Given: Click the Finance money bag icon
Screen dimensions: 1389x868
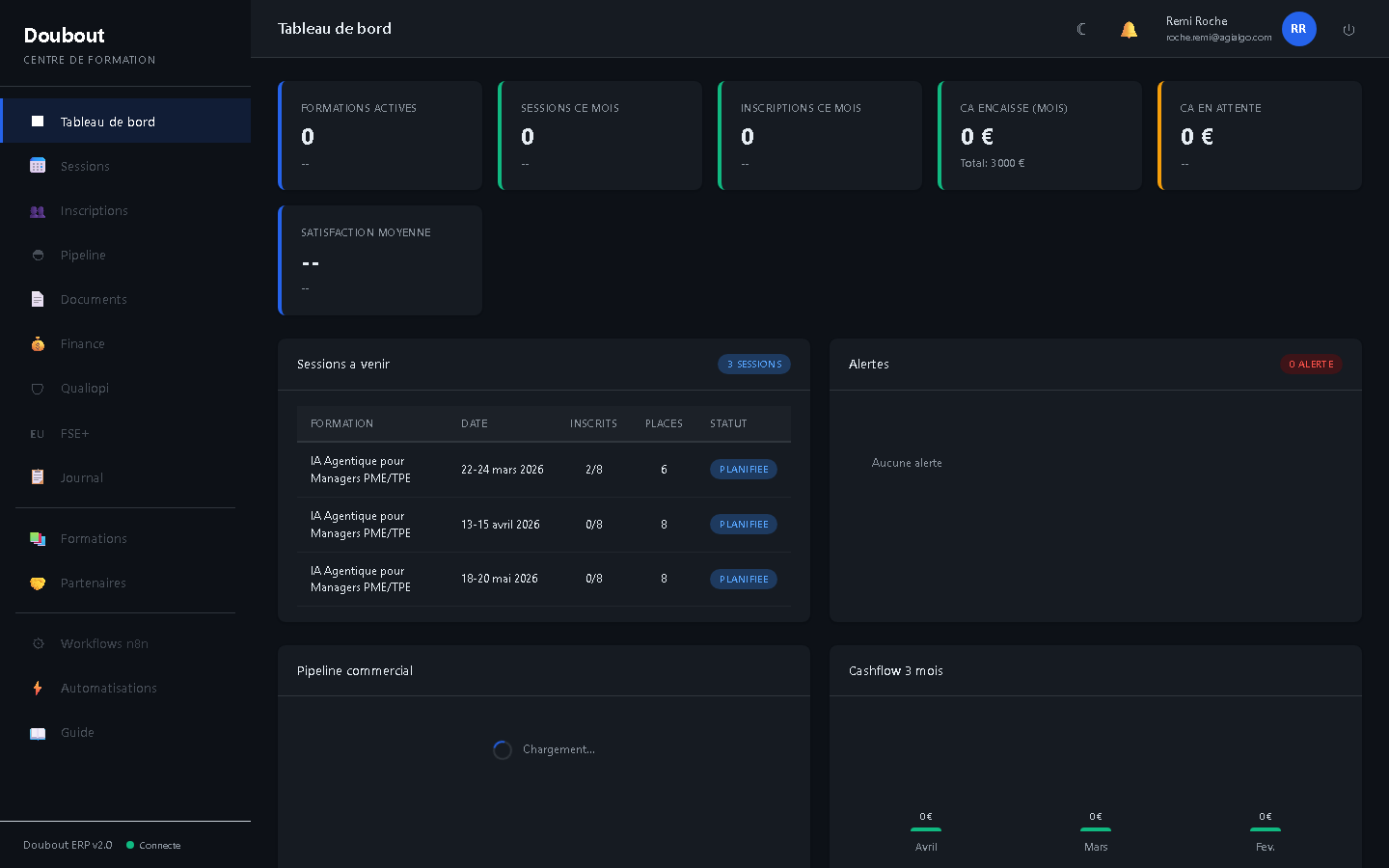Looking at the screenshot, I should point(38,343).
